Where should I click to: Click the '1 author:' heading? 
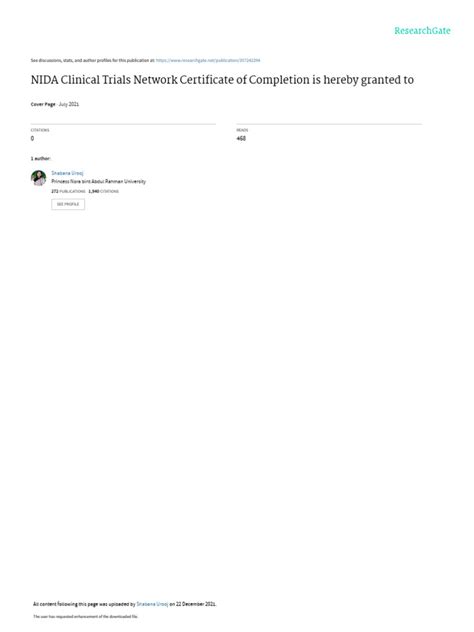(40, 158)
